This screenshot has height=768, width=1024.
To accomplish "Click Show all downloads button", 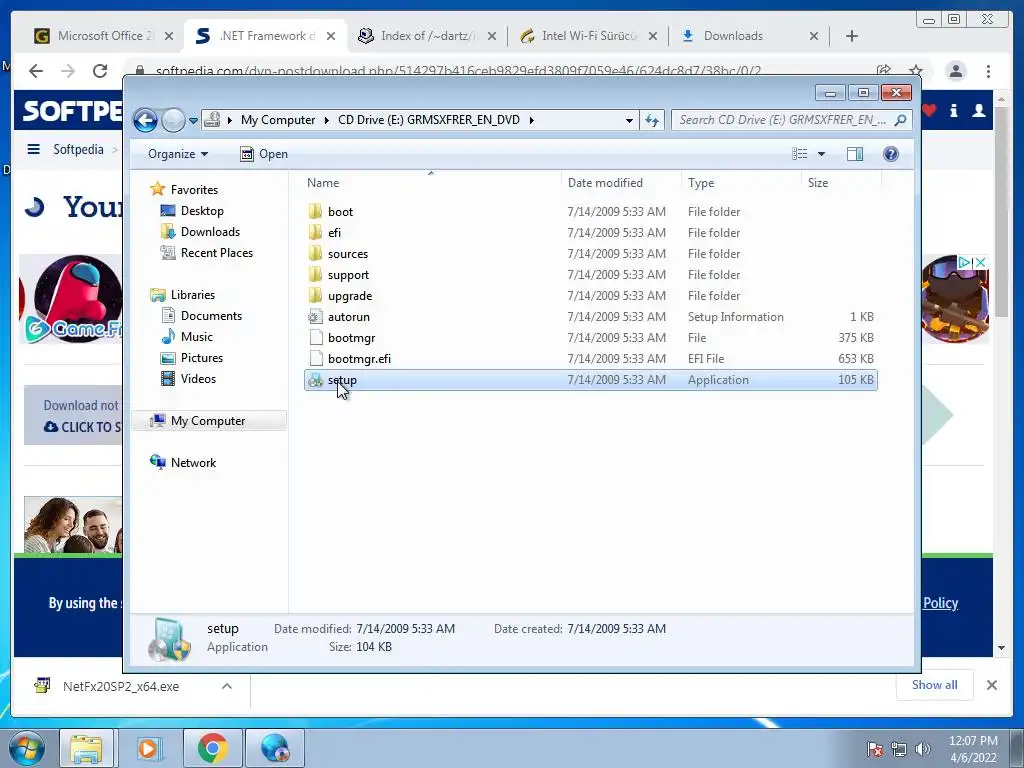I will click(935, 685).
